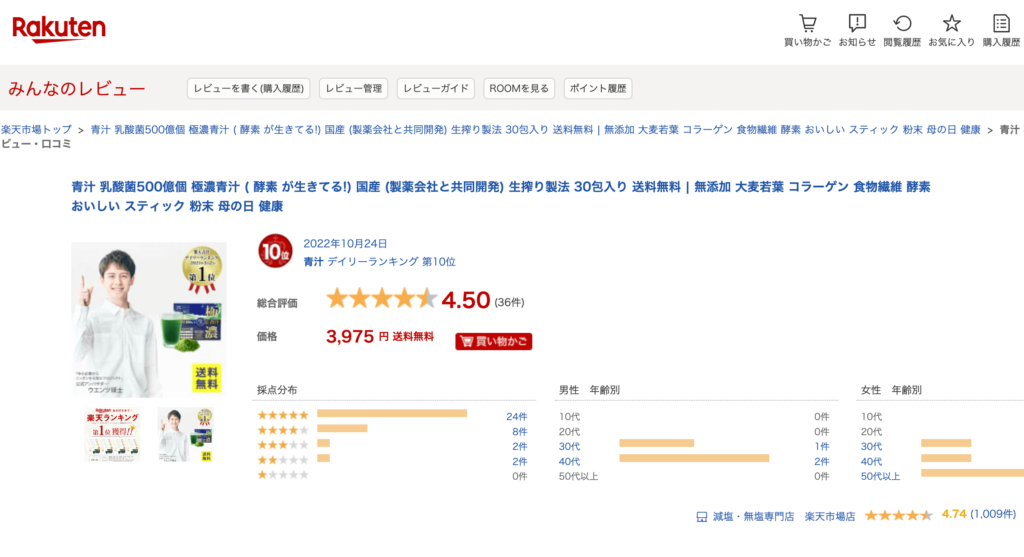The width and height of the screenshot is (1024, 557).
Task: Click the 総合評価 label
Action: point(277,303)
